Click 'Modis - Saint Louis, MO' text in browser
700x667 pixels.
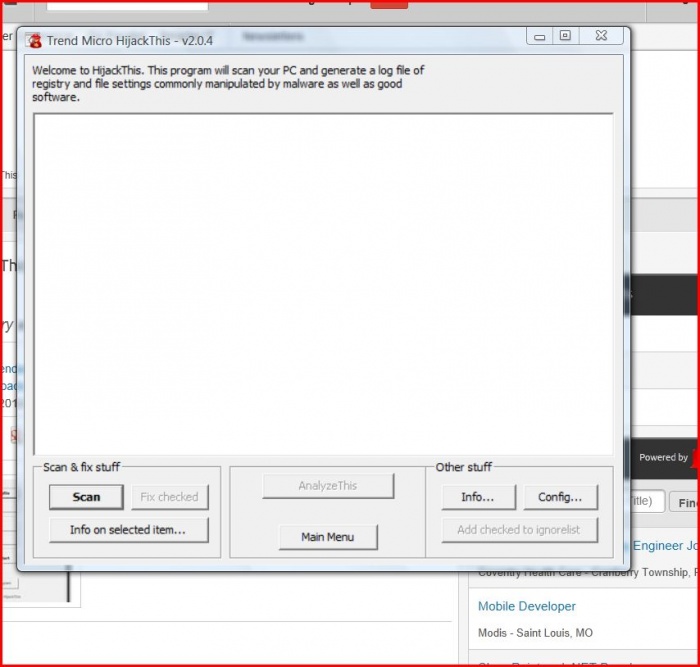[x=535, y=633]
